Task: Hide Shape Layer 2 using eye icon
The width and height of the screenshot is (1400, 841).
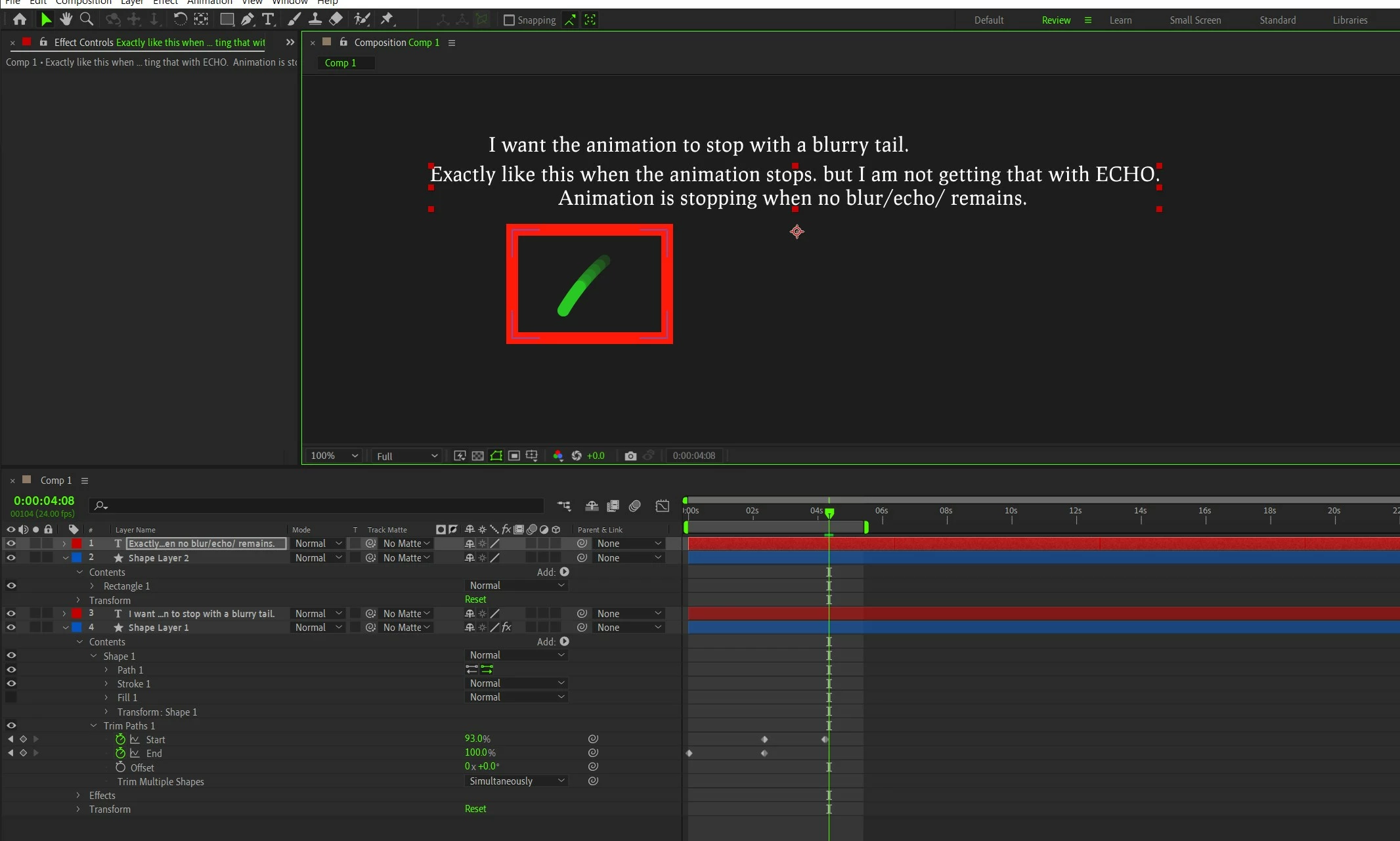Action: click(x=11, y=557)
